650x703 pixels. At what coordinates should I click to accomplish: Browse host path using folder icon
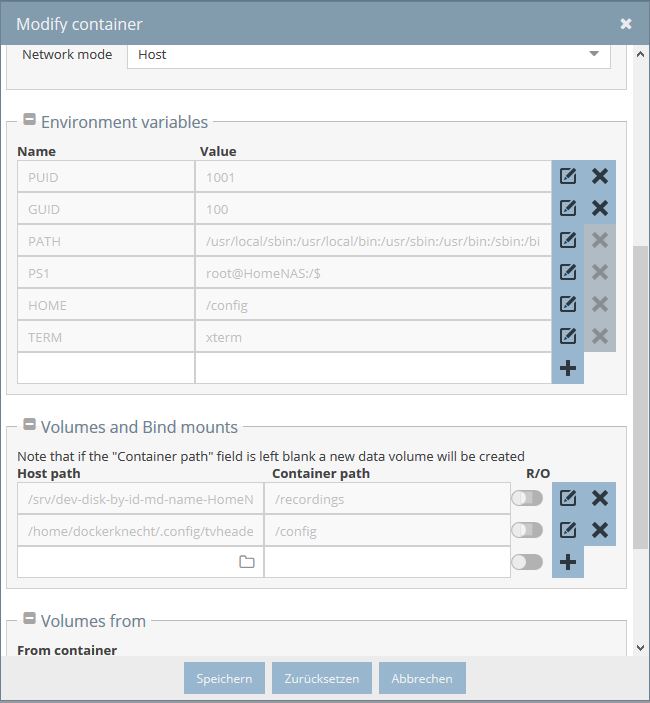pos(247,561)
